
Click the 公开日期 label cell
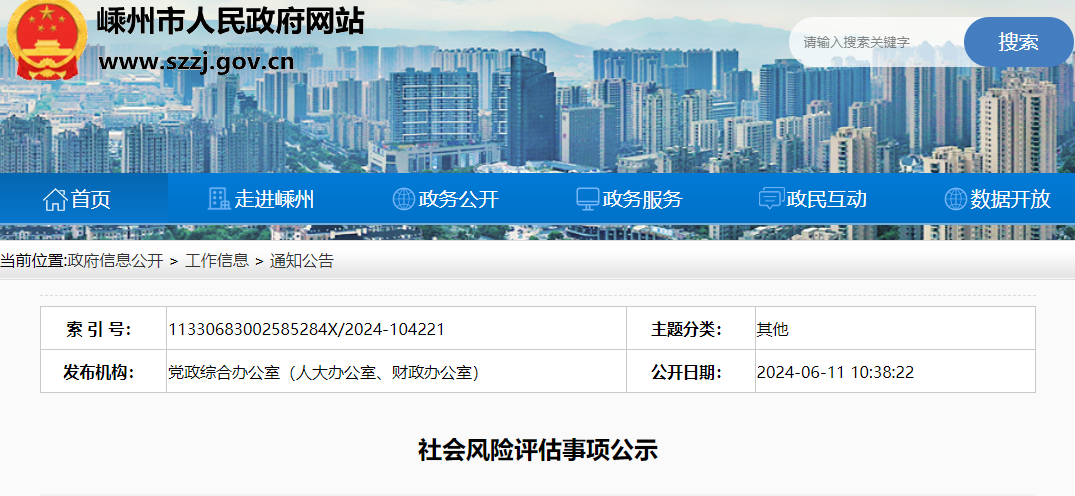point(691,372)
